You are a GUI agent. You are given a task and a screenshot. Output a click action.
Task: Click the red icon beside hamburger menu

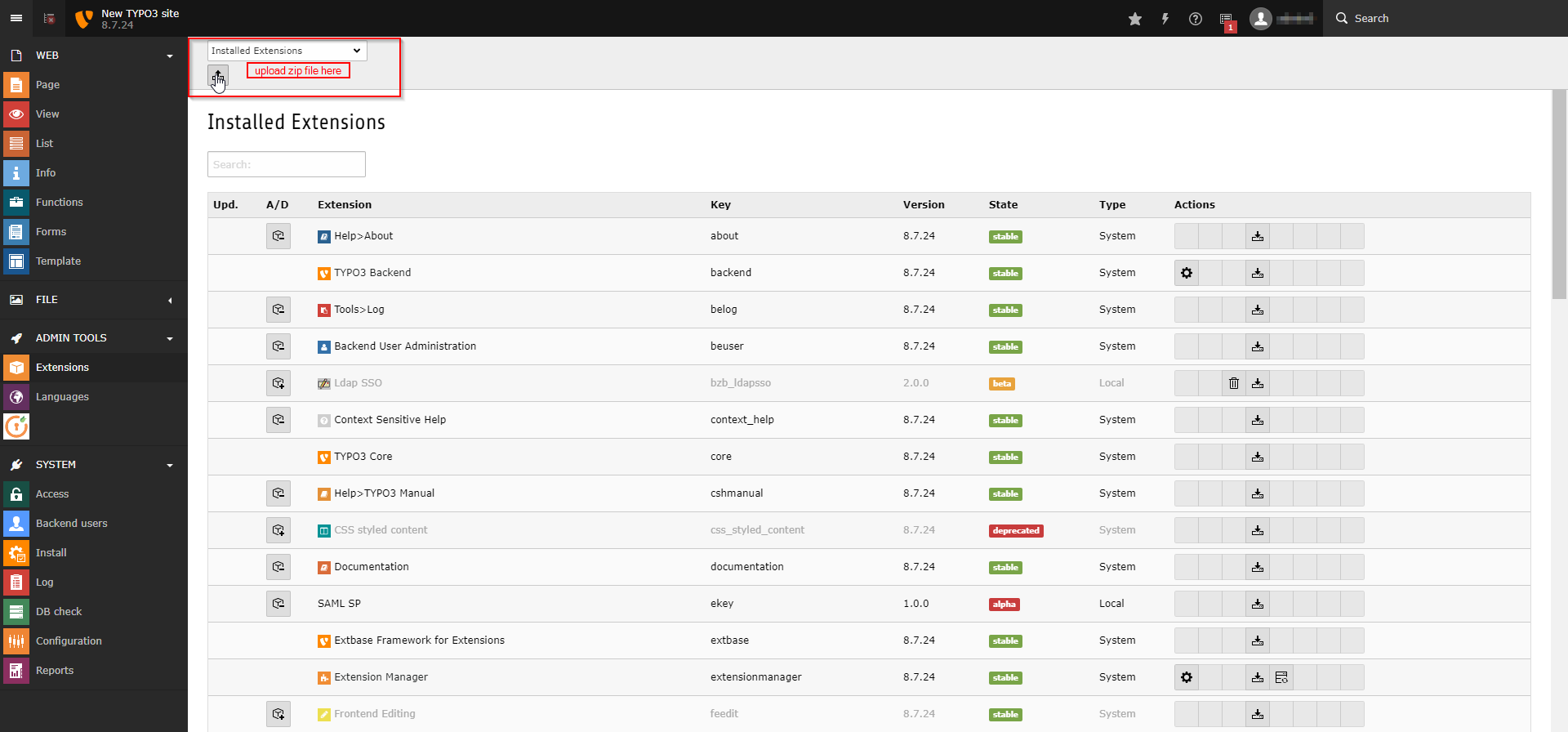pyautogui.click(x=49, y=18)
